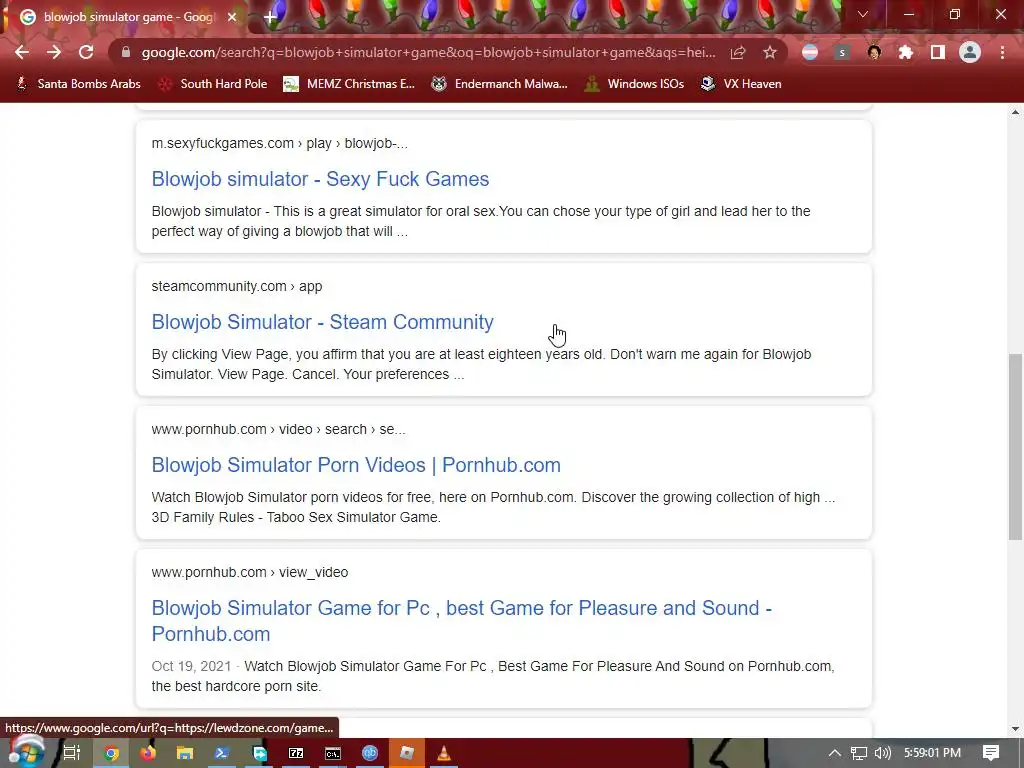
Task: Open 7-Zip from the taskbar
Action: [296, 753]
